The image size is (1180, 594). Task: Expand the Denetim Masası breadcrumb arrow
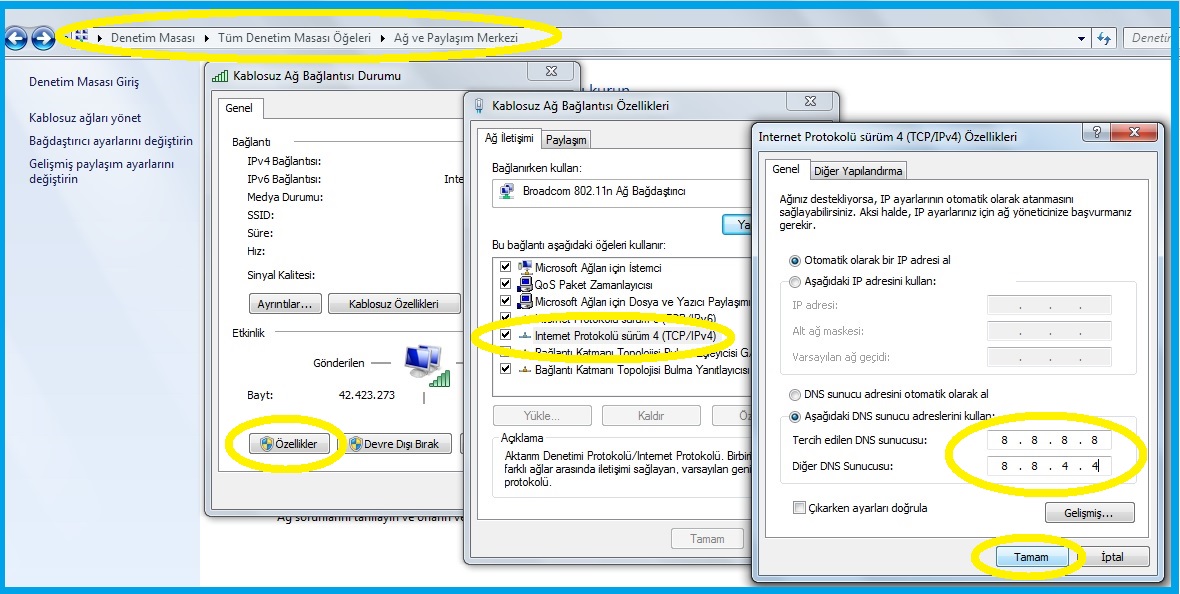click(207, 38)
